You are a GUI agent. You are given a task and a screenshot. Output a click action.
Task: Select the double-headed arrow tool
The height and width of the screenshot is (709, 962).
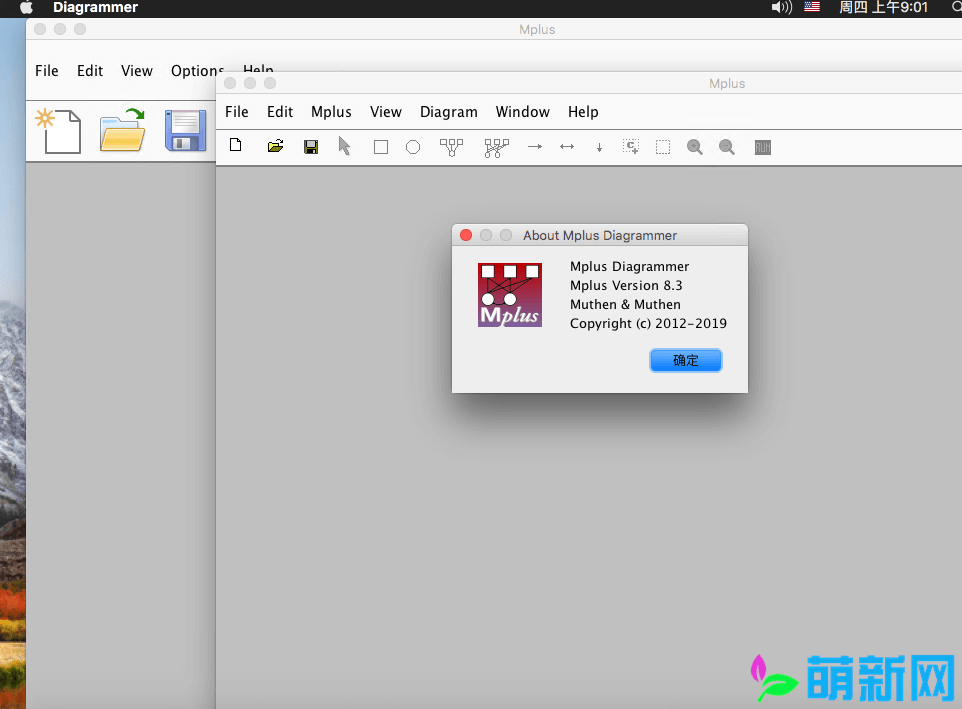pyautogui.click(x=567, y=147)
